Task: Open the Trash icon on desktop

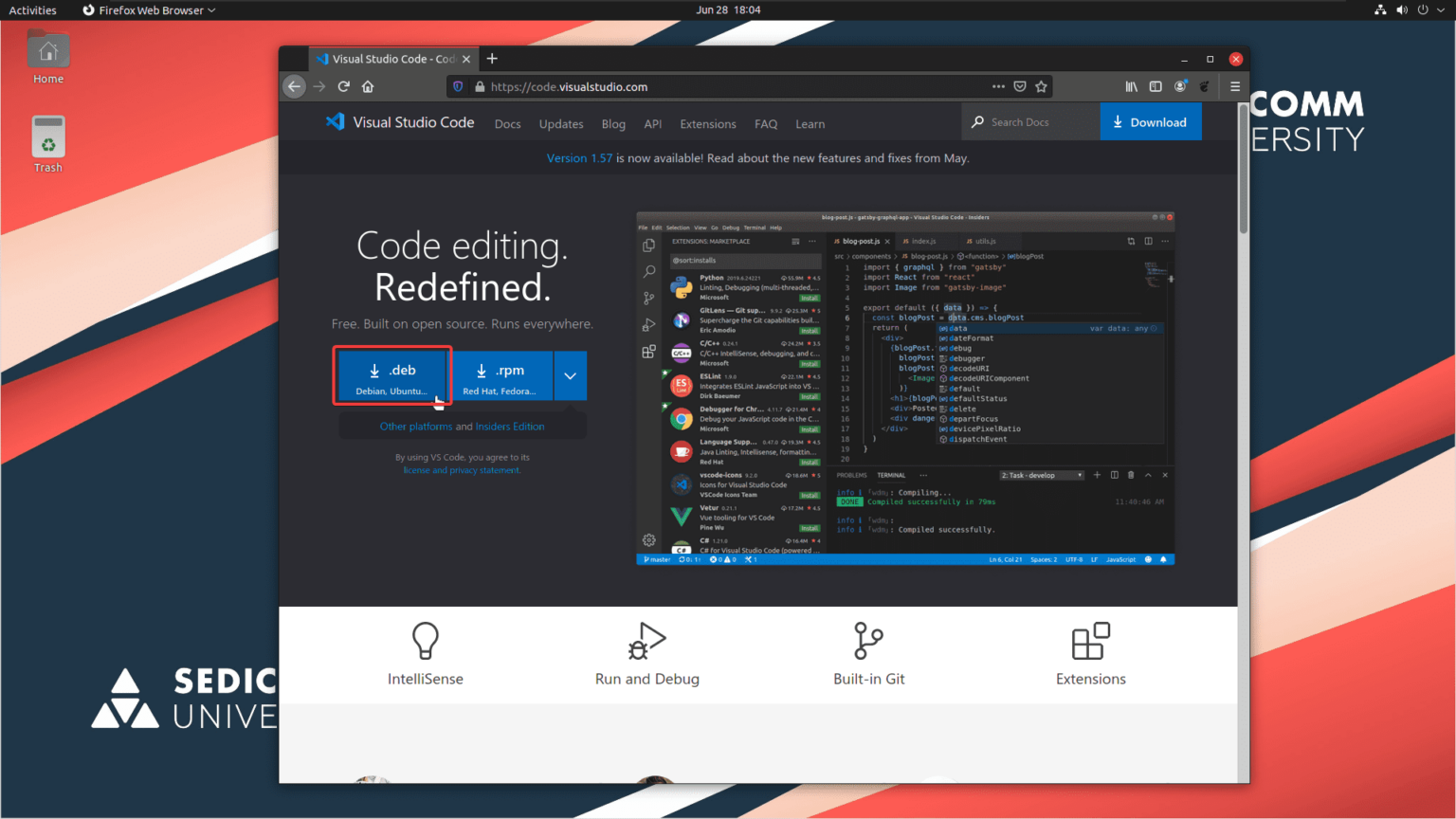Action: click(x=48, y=144)
